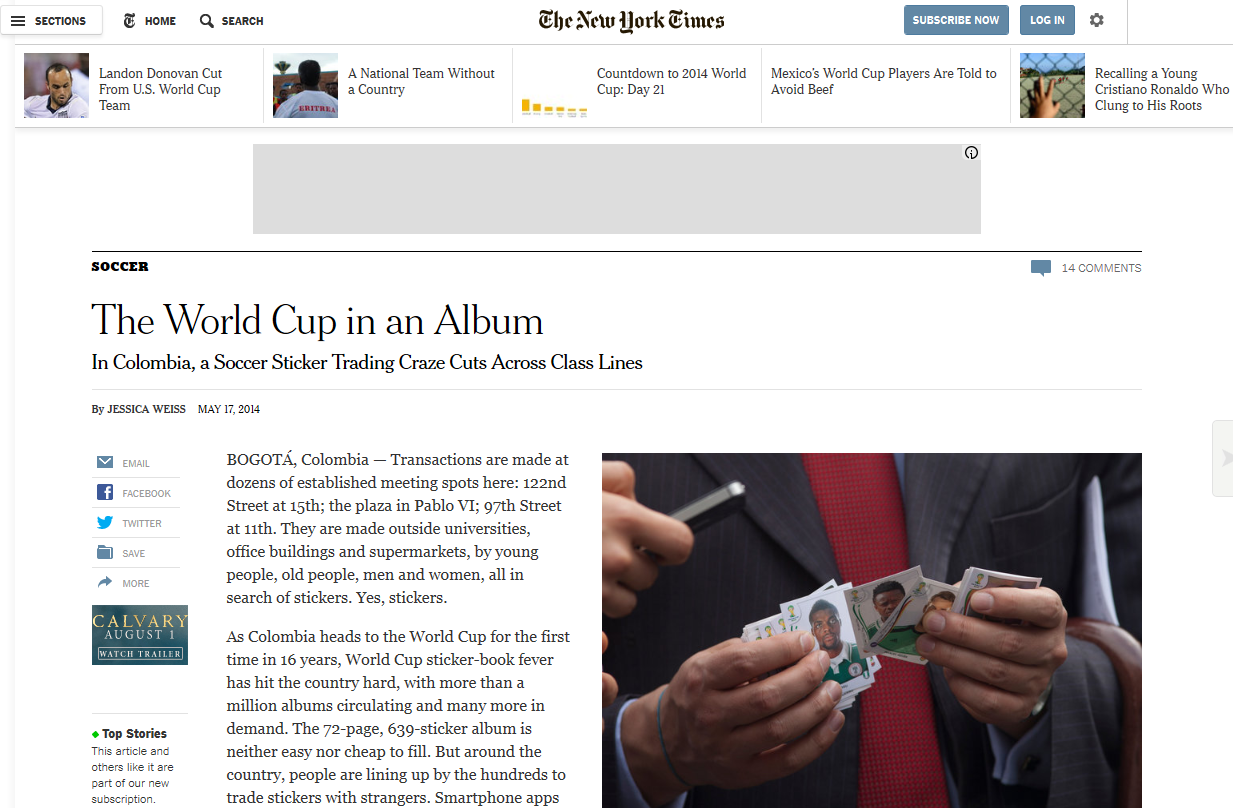Open the settings gear icon
The image size is (1233, 808).
point(1097,20)
